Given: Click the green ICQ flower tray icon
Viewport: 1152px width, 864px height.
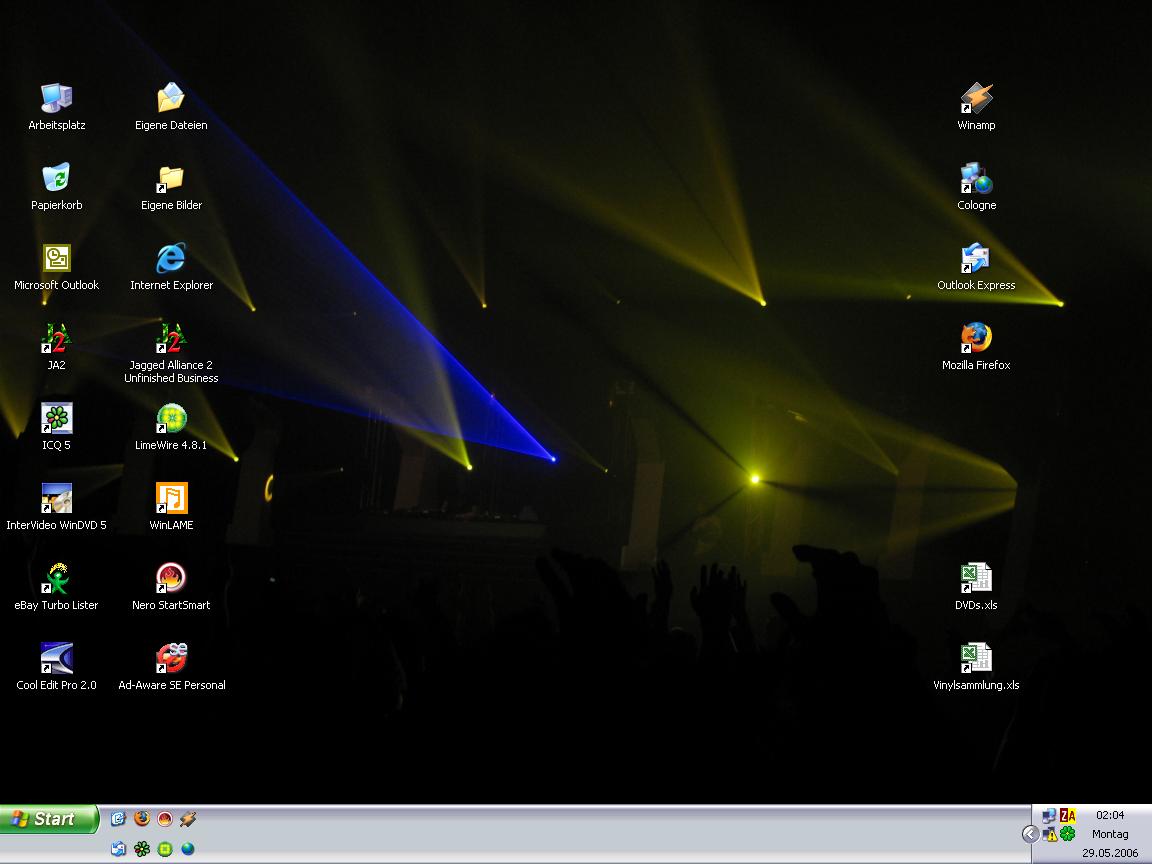Looking at the screenshot, I should click(1068, 834).
